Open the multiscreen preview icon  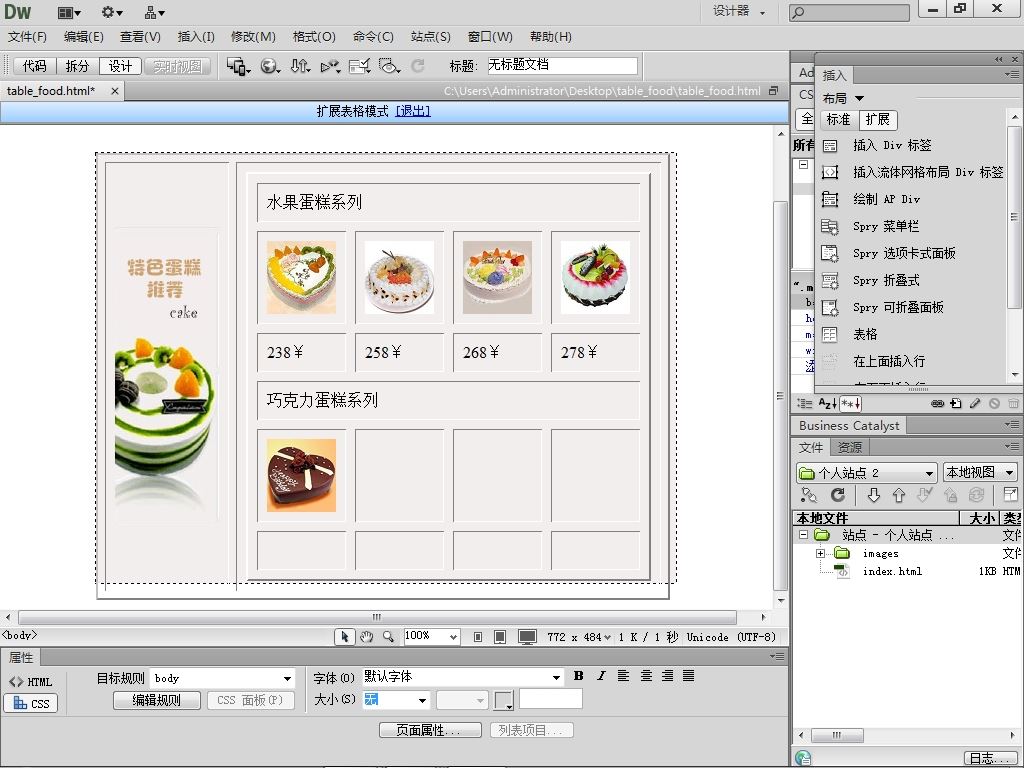point(238,66)
